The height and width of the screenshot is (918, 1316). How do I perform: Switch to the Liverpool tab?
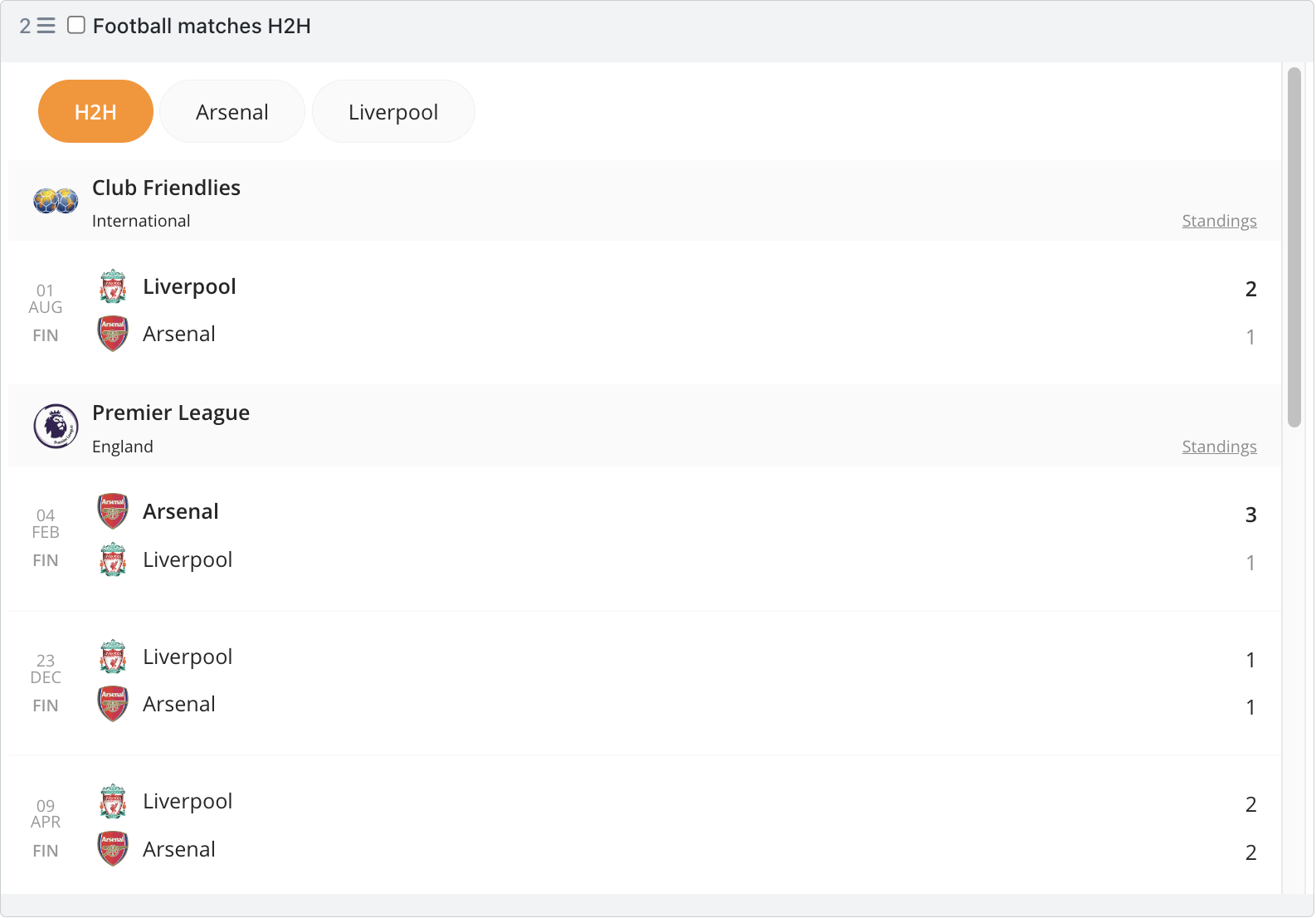click(x=393, y=111)
